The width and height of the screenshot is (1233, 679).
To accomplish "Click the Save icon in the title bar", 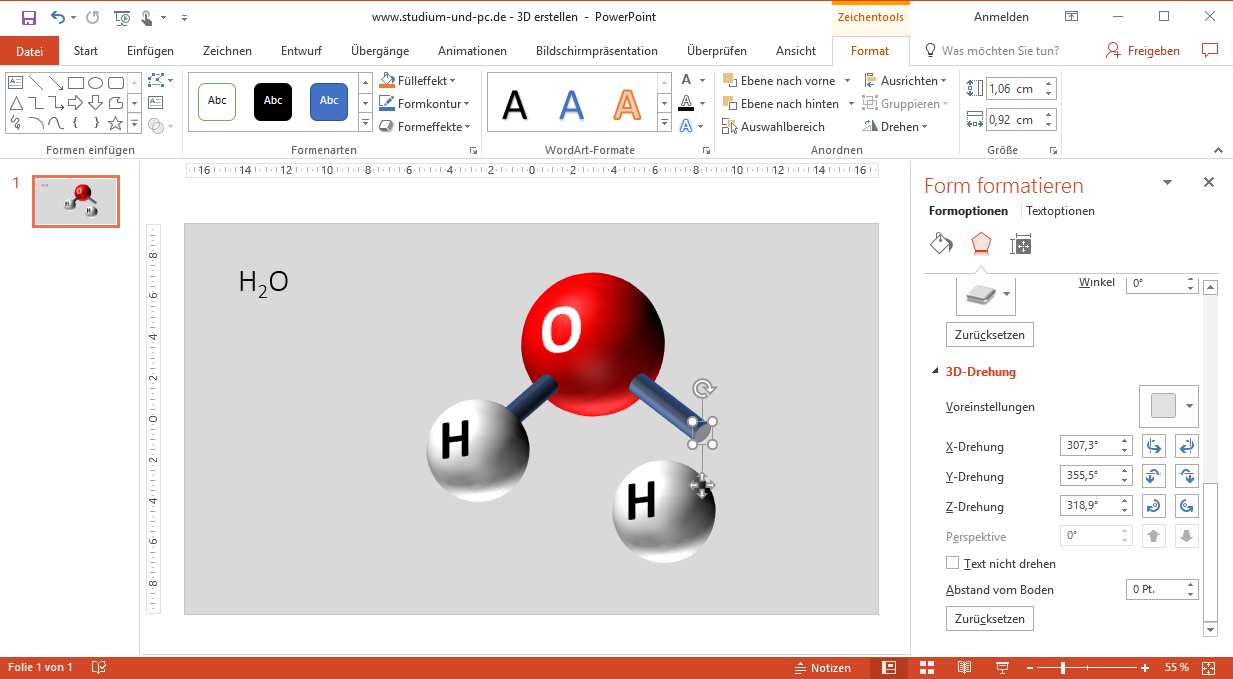I will [28, 17].
